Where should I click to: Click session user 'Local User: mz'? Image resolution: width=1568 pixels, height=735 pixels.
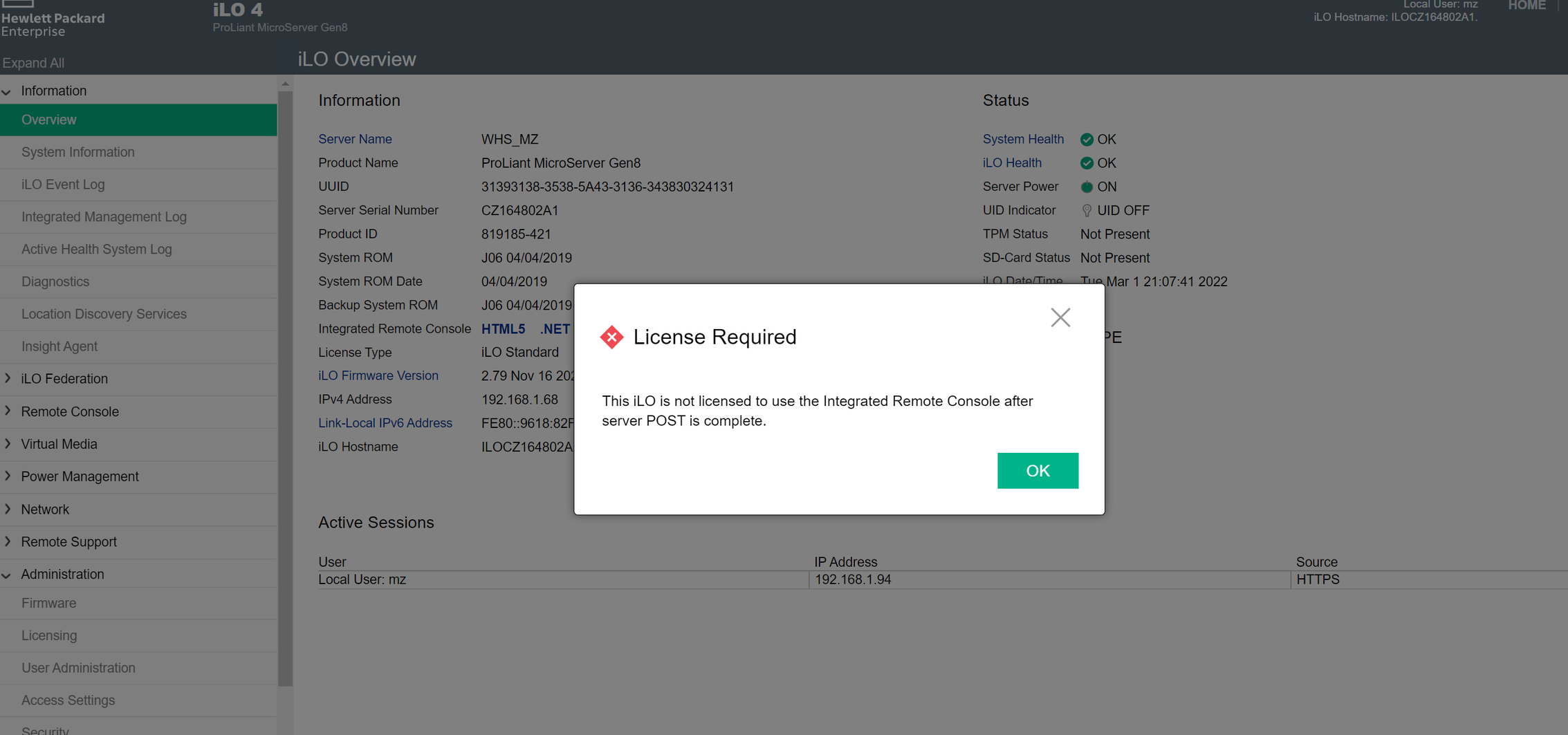[362, 579]
